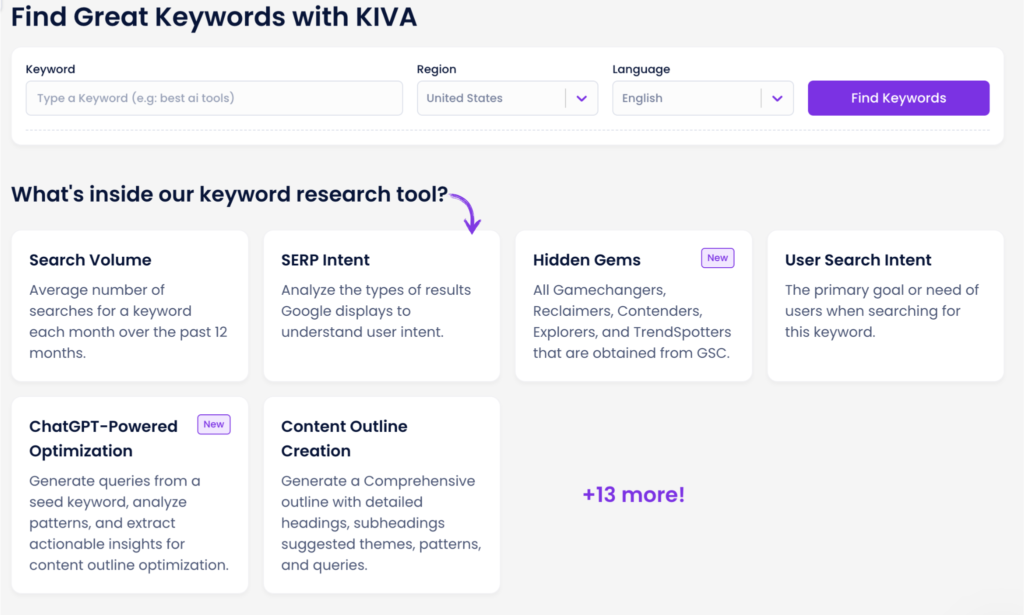Click the Keyword input field
1024x615 pixels.
214,98
